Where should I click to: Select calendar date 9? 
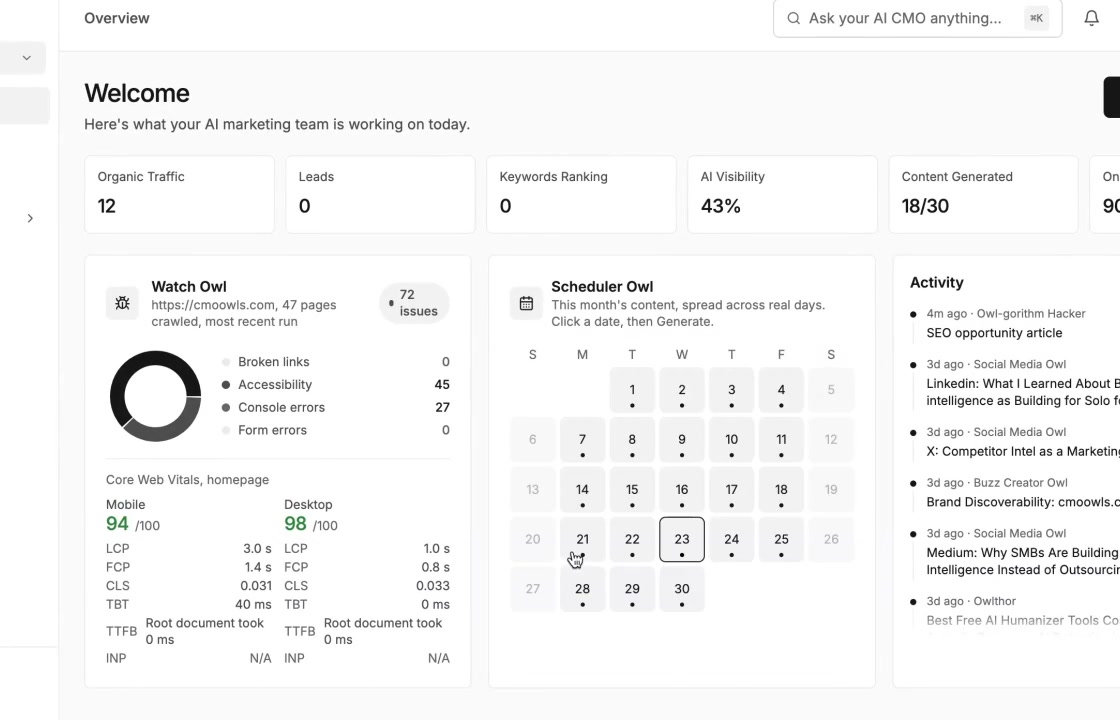point(681,440)
